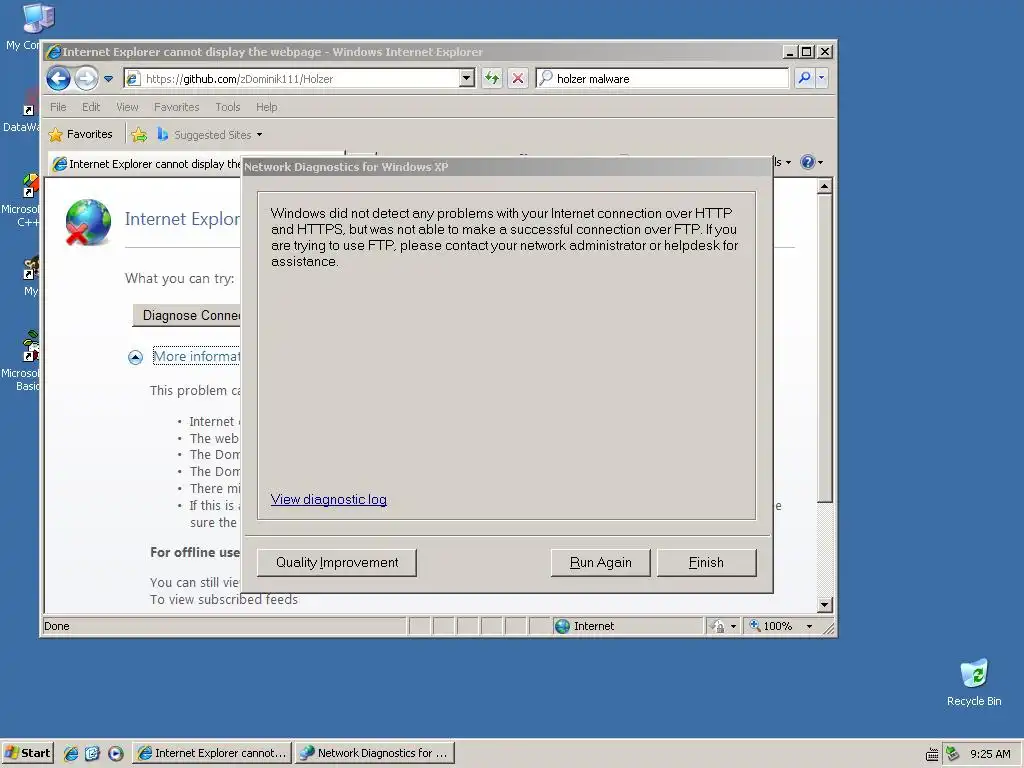Screen dimensions: 1024x768
Task: Open the Favorites menu
Action: 176,107
